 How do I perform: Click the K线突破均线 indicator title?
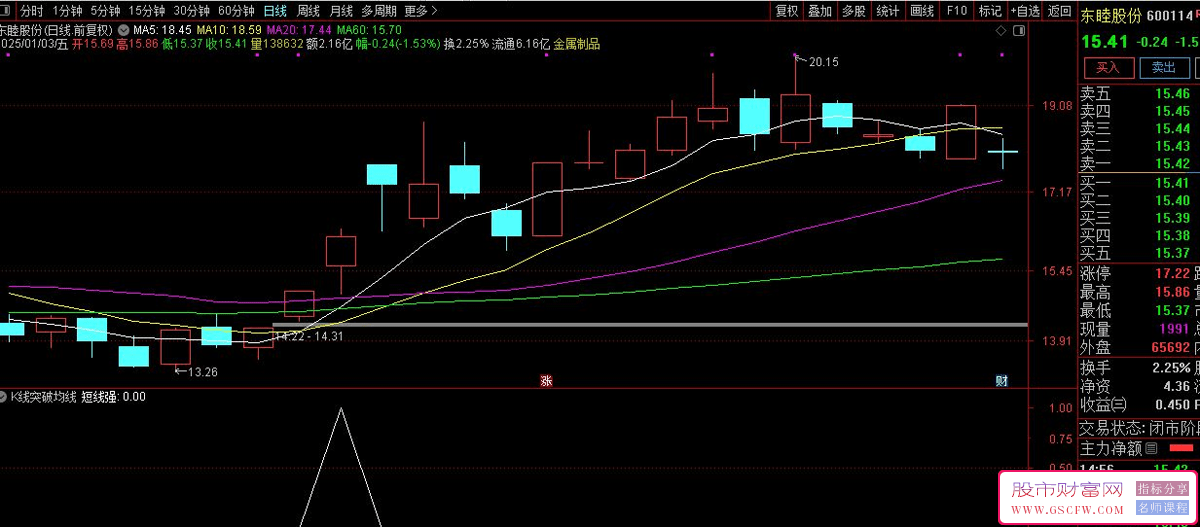(43, 397)
